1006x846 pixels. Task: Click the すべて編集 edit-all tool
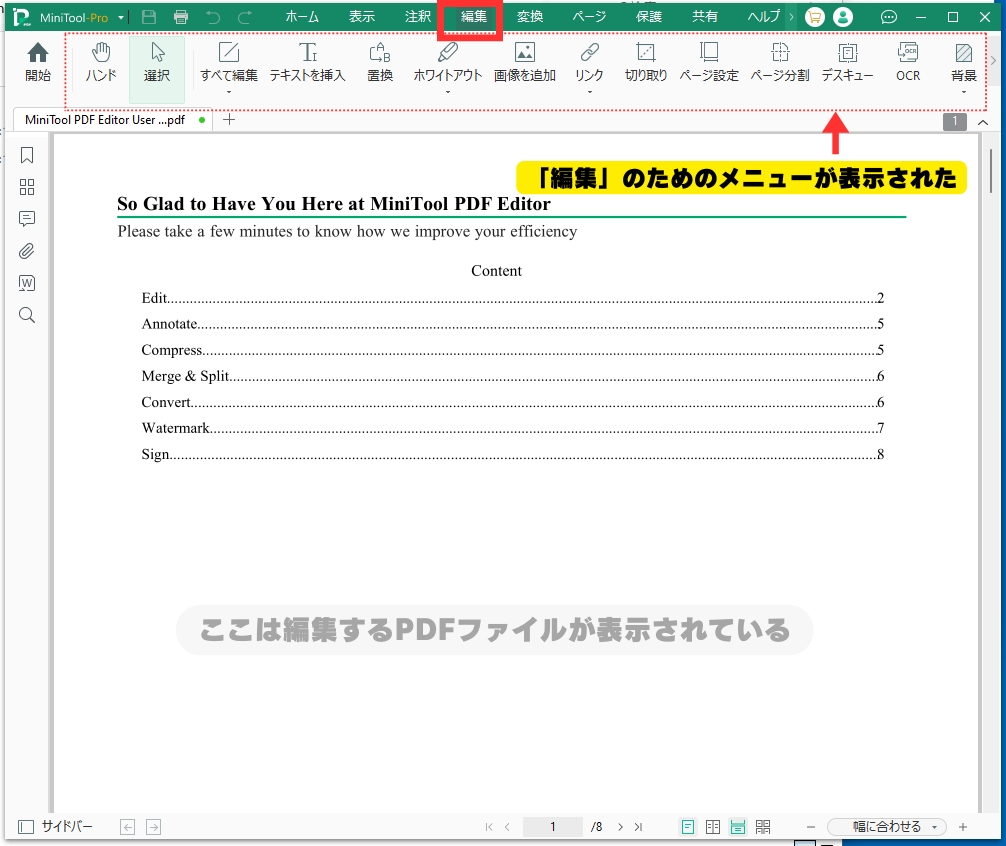pyautogui.click(x=228, y=62)
